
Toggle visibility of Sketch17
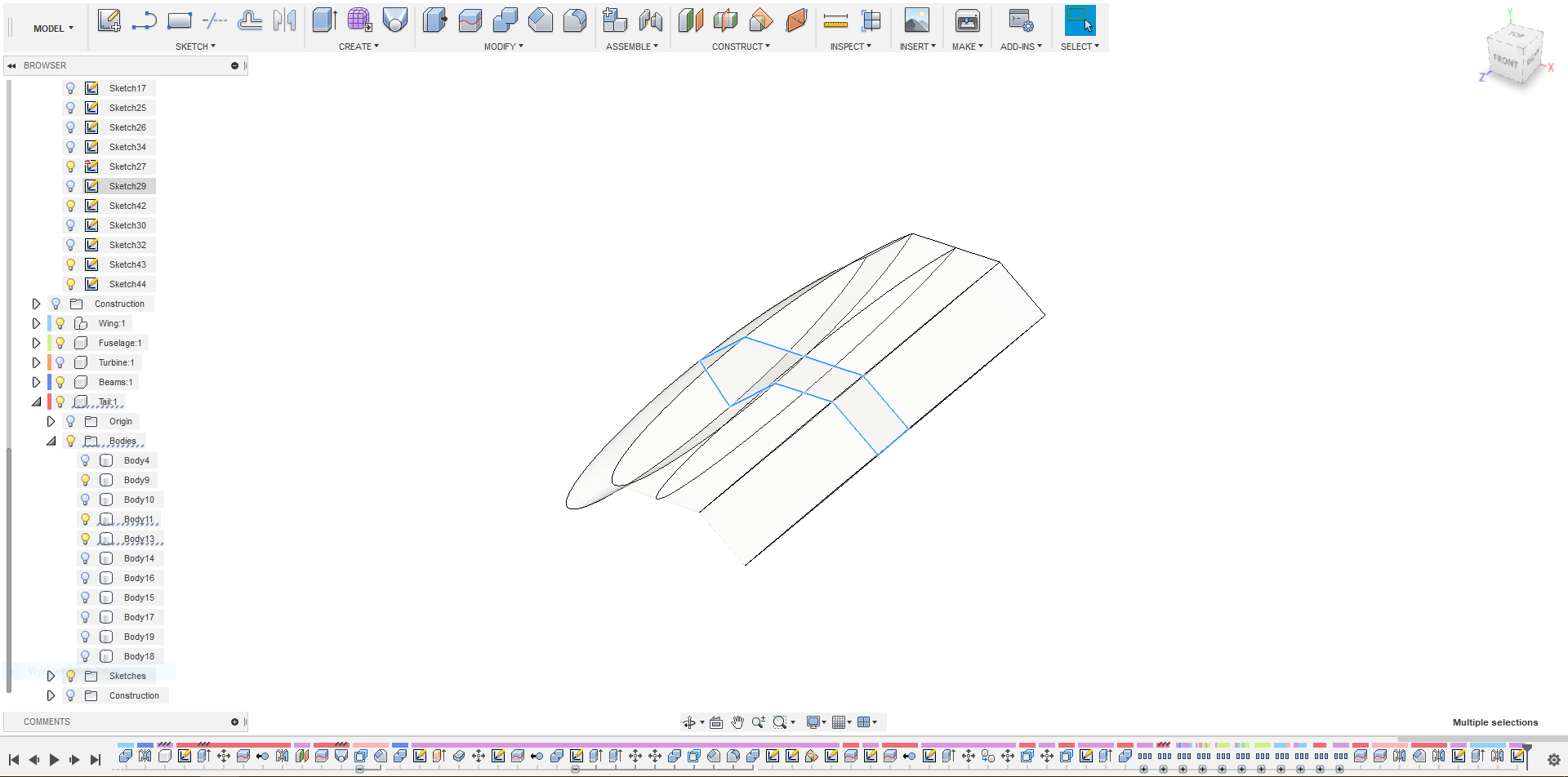click(70, 88)
